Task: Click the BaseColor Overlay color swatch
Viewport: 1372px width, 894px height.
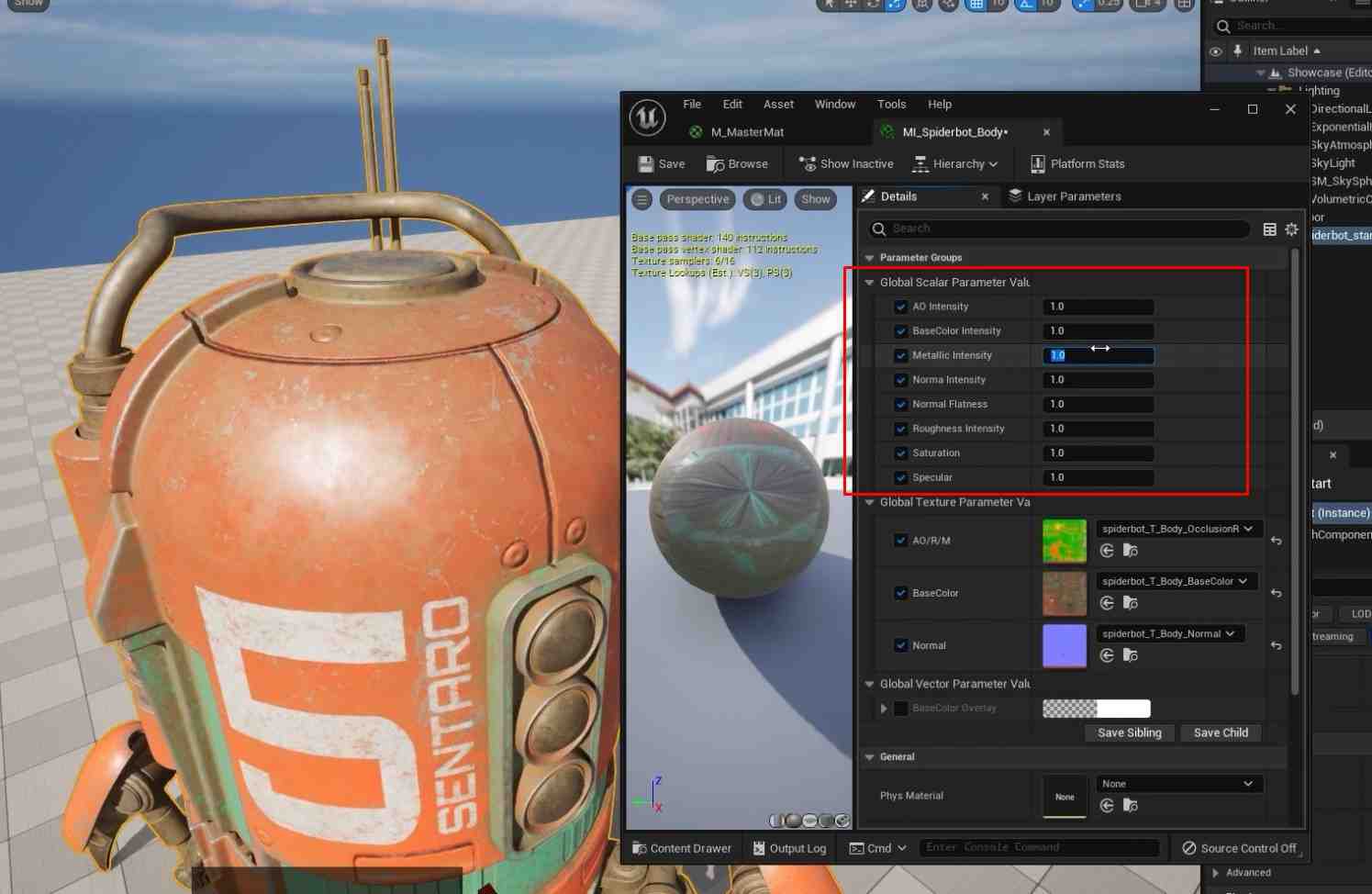Action: click(x=1096, y=709)
